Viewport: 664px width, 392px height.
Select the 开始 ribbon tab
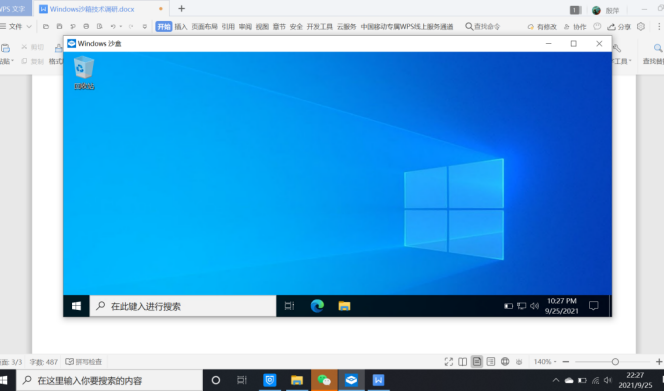pos(164,26)
